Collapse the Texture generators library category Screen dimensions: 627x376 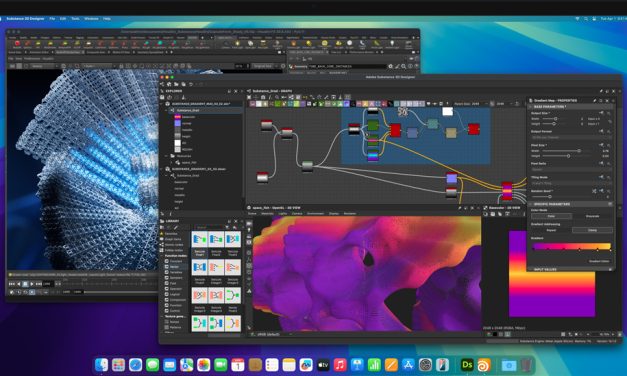(162, 316)
